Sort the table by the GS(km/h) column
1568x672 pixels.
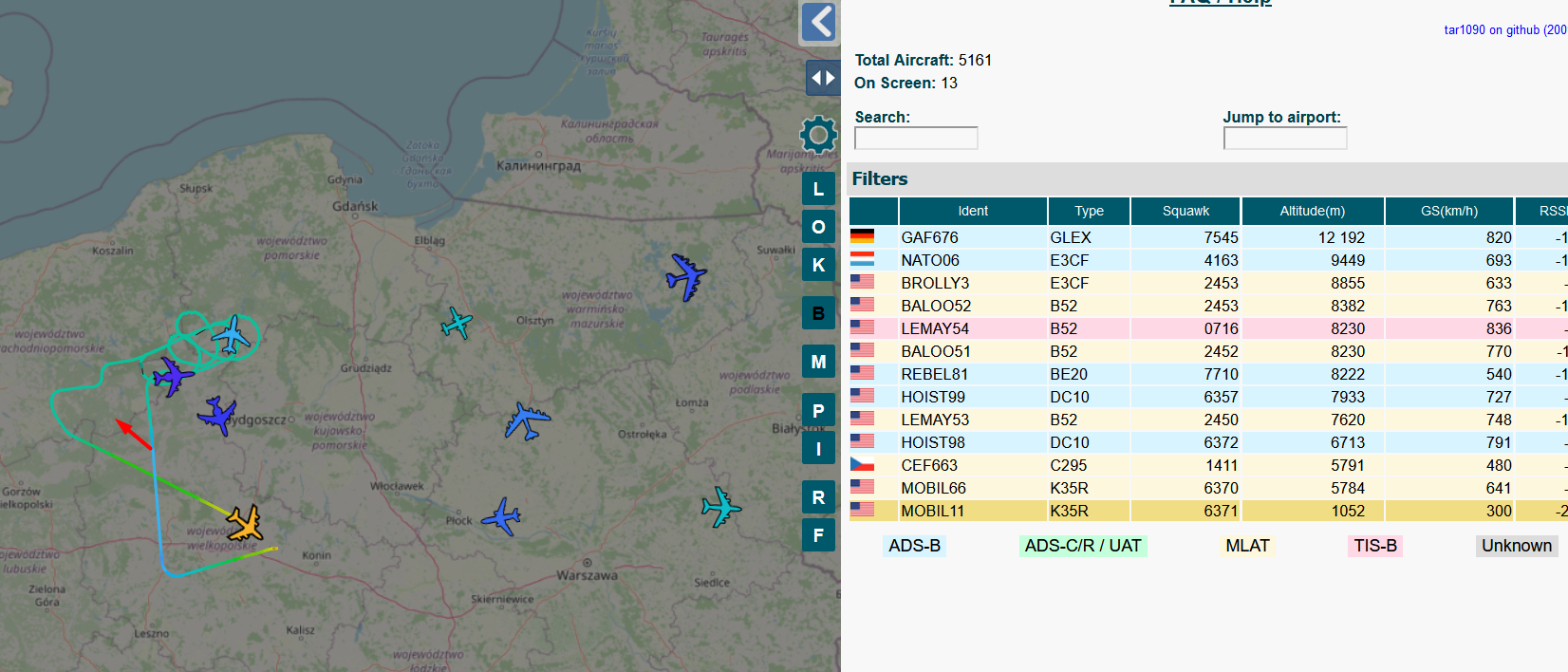1448,211
